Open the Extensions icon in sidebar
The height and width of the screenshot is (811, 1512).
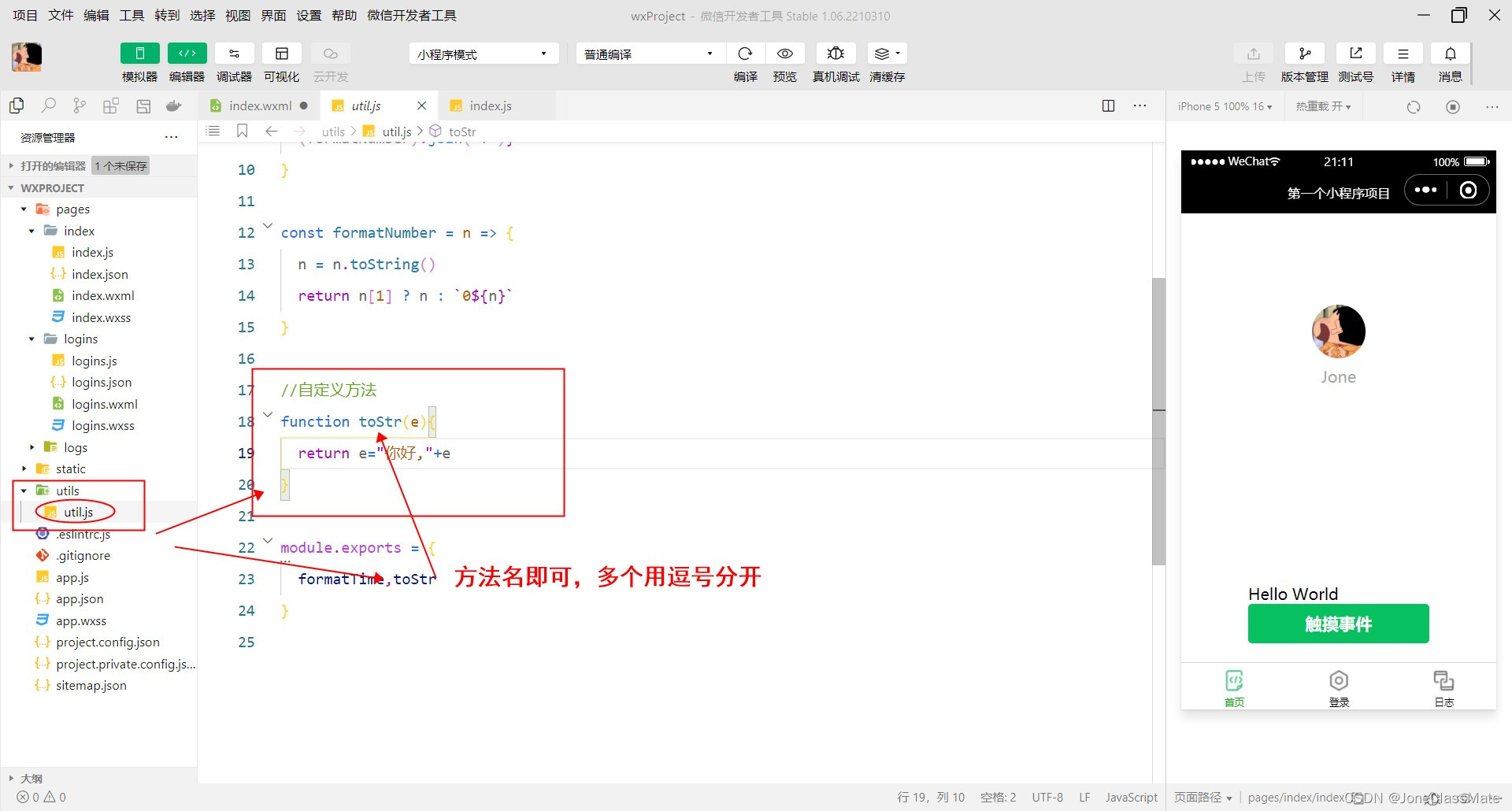(x=111, y=106)
